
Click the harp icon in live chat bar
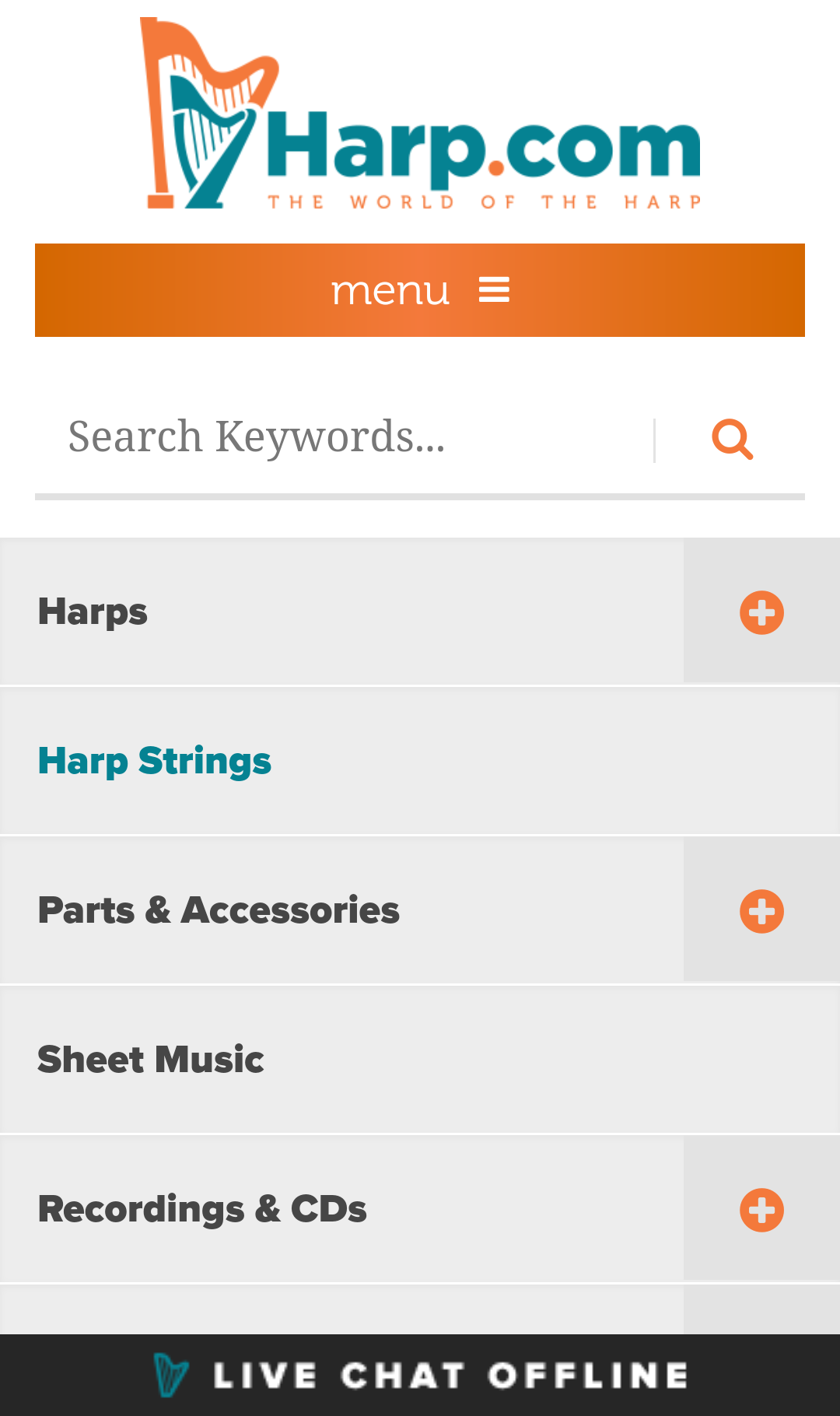(170, 1376)
